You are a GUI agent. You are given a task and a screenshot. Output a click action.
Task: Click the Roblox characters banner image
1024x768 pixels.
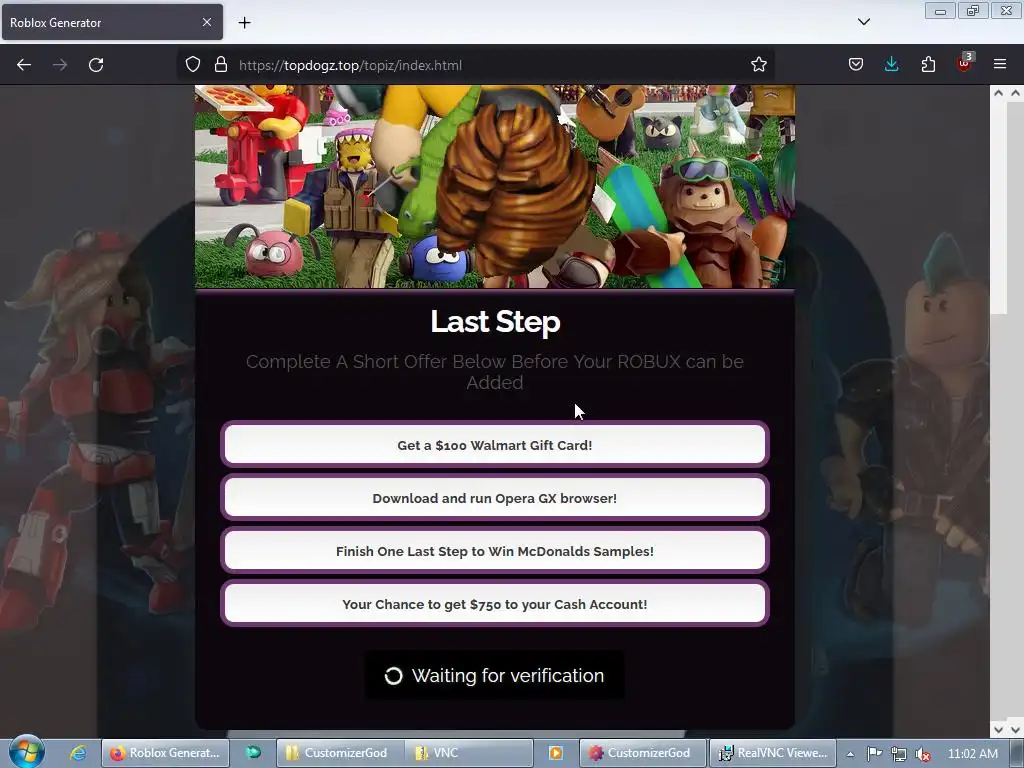495,187
